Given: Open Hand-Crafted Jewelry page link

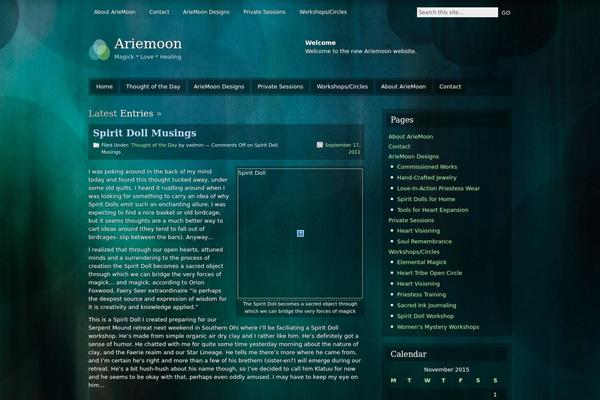Looking at the screenshot, I should 427,178.
